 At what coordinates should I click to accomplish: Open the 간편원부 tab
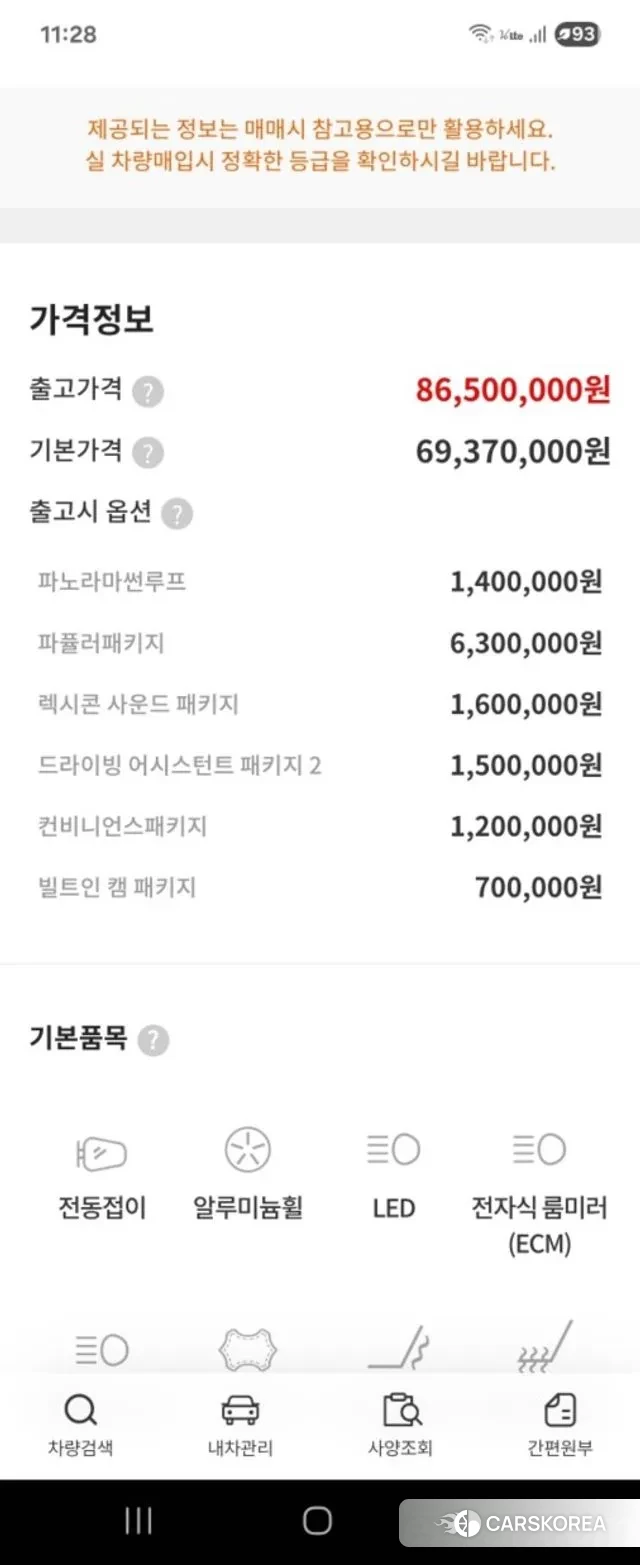560,1425
